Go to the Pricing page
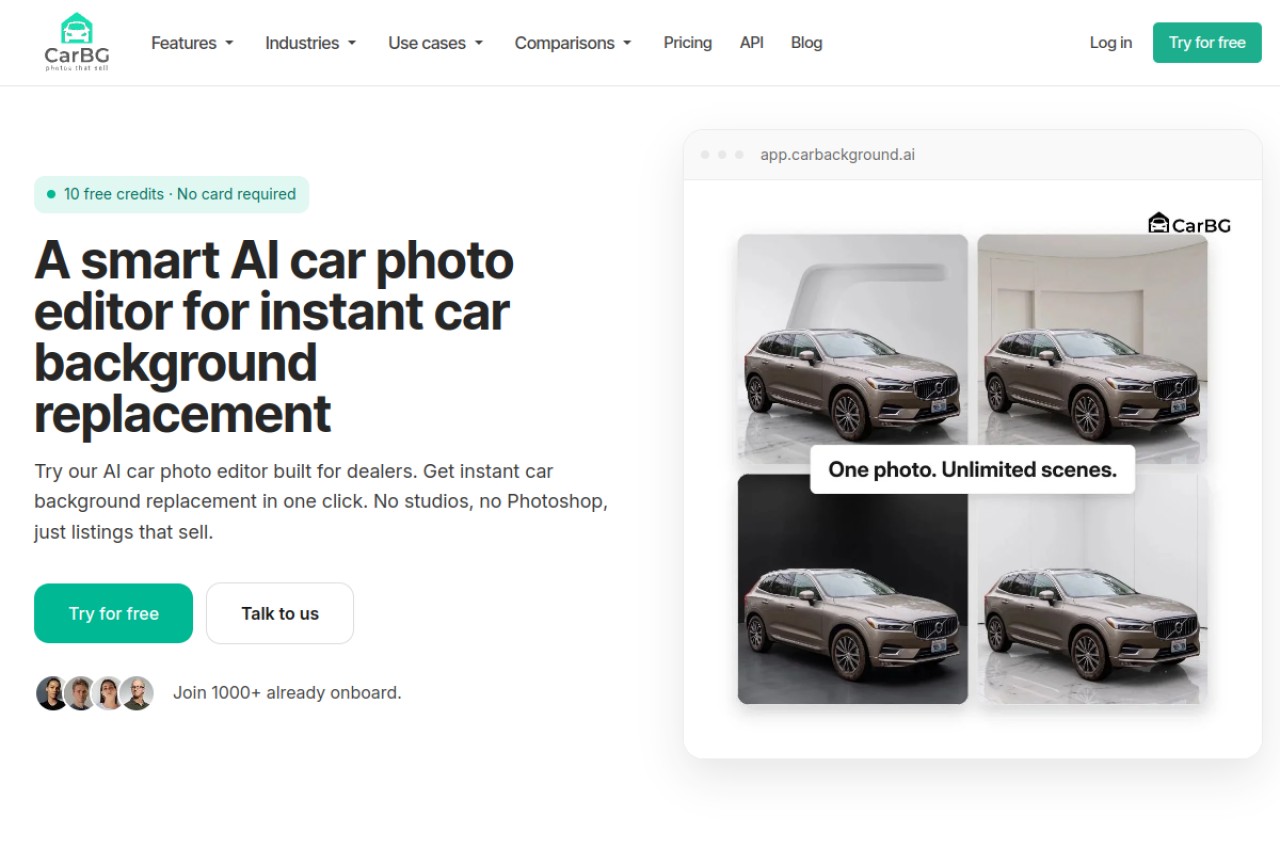 [688, 43]
